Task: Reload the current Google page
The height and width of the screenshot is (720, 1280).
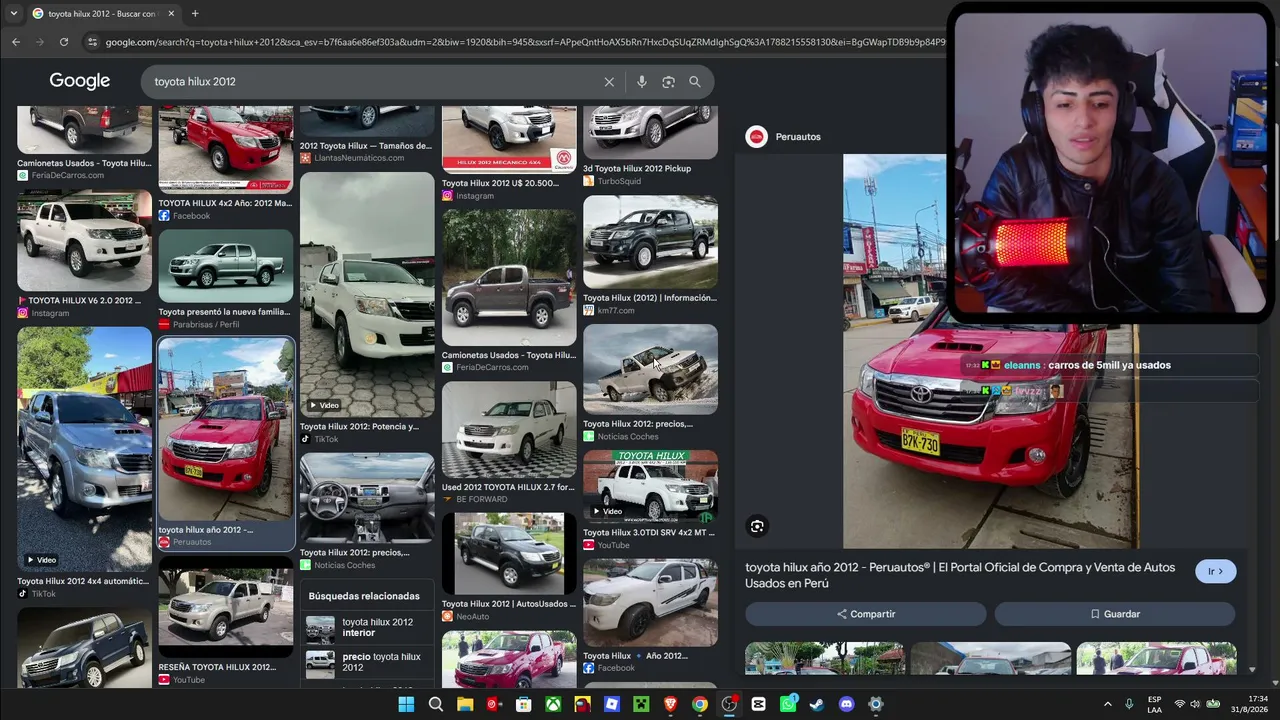Action: (64, 42)
